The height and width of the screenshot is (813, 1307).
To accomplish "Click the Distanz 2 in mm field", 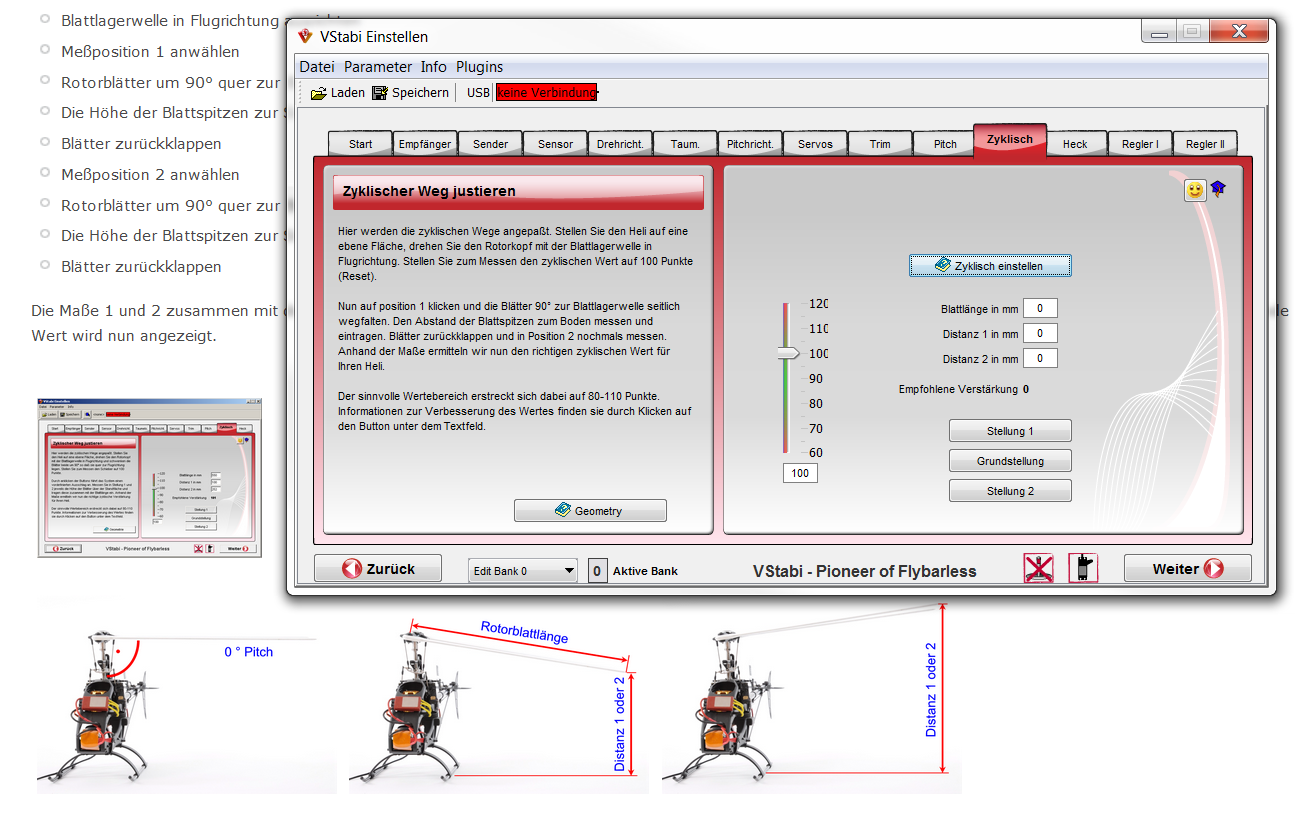I will pos(1040,359).
